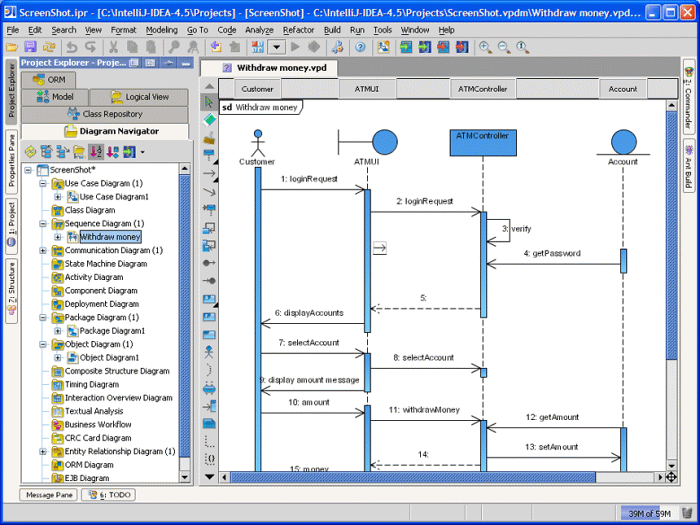This screenshot has width=700, height=525.
Task: Click the Cut scissors icon
Action: coord(113,47)
